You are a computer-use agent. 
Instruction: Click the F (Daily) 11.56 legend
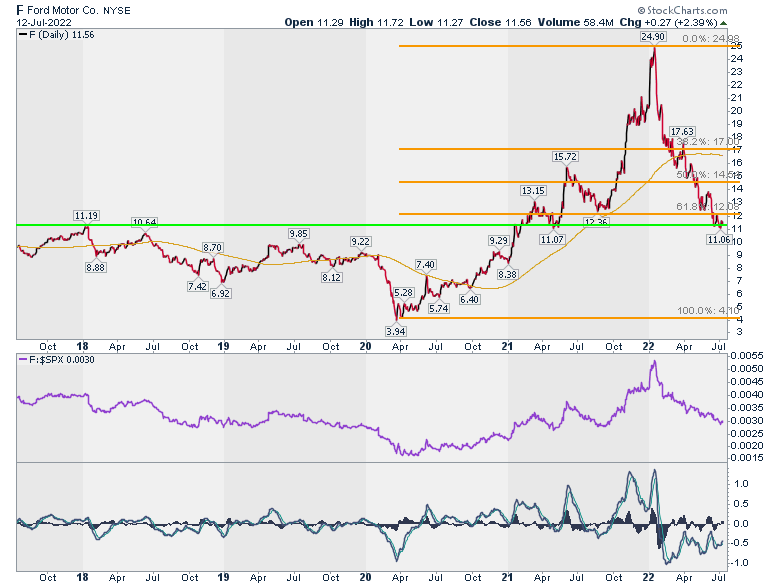(x=56, y=35)
